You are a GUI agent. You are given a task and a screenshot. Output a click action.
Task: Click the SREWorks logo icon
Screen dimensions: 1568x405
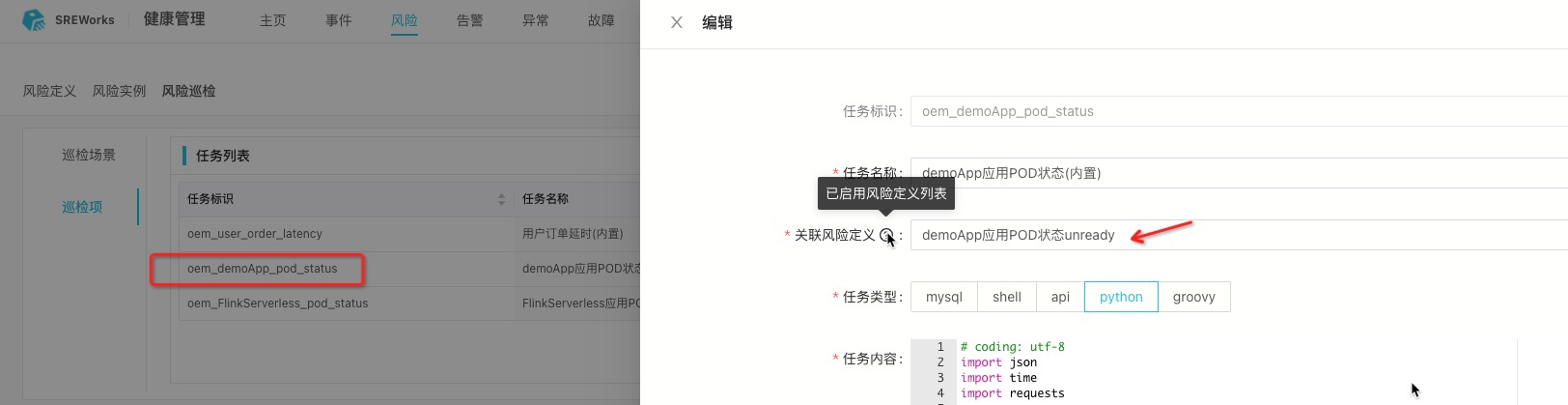(34, 19)
